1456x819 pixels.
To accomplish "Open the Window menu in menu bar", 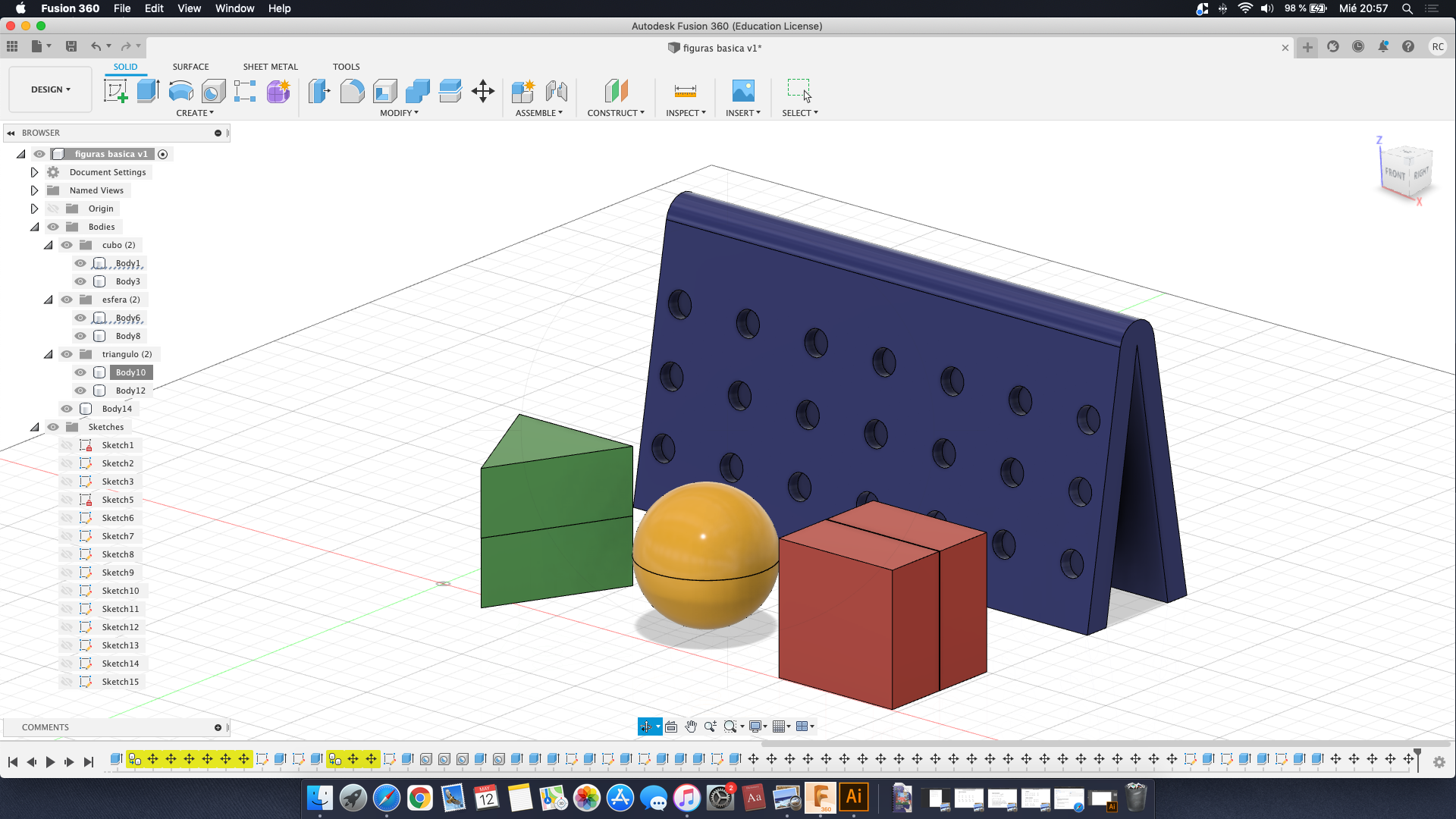I will coord(234,8).
